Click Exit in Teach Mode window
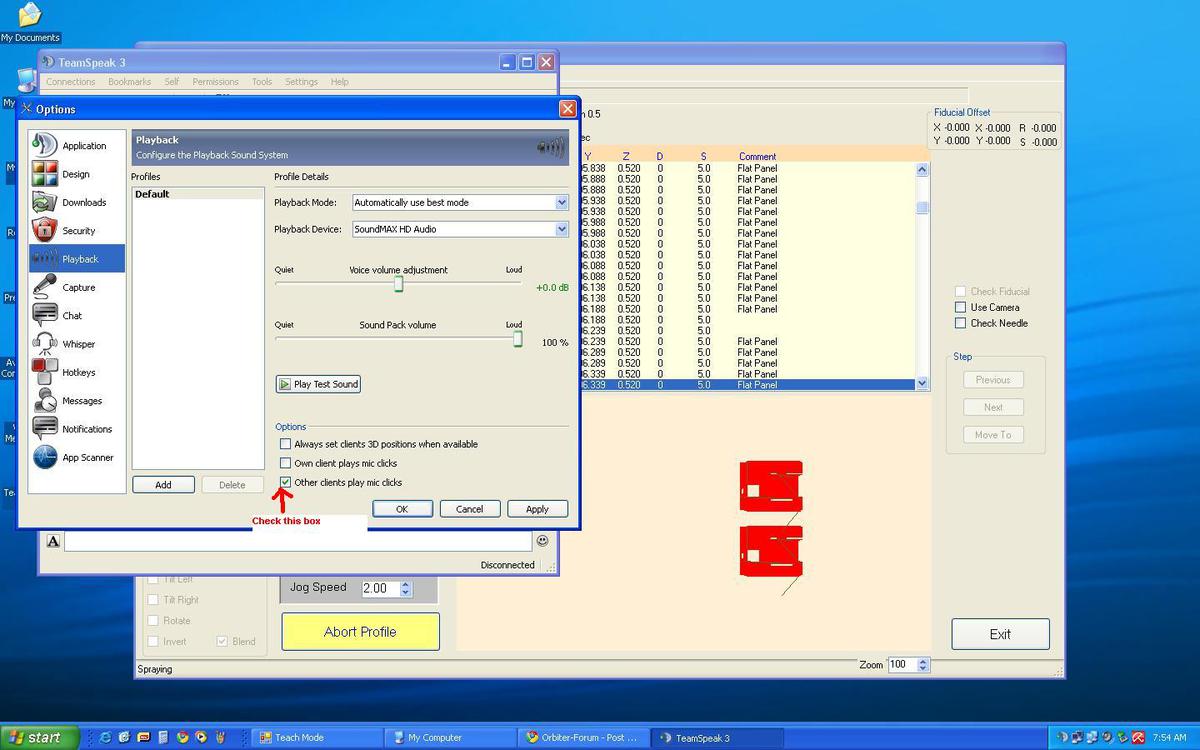Screen dimensions: 1200x750 tap(1000, 634)
